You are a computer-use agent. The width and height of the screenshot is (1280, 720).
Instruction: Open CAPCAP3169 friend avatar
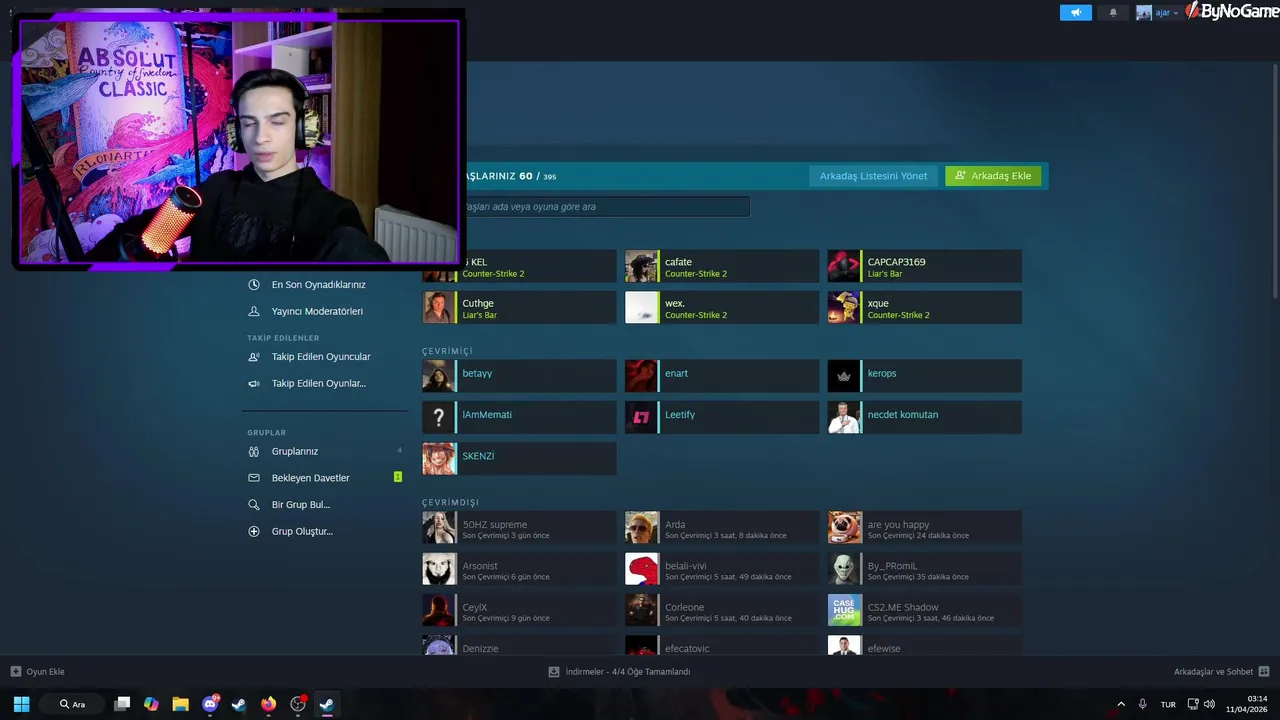pyautogui.click(x=844, y=266)
